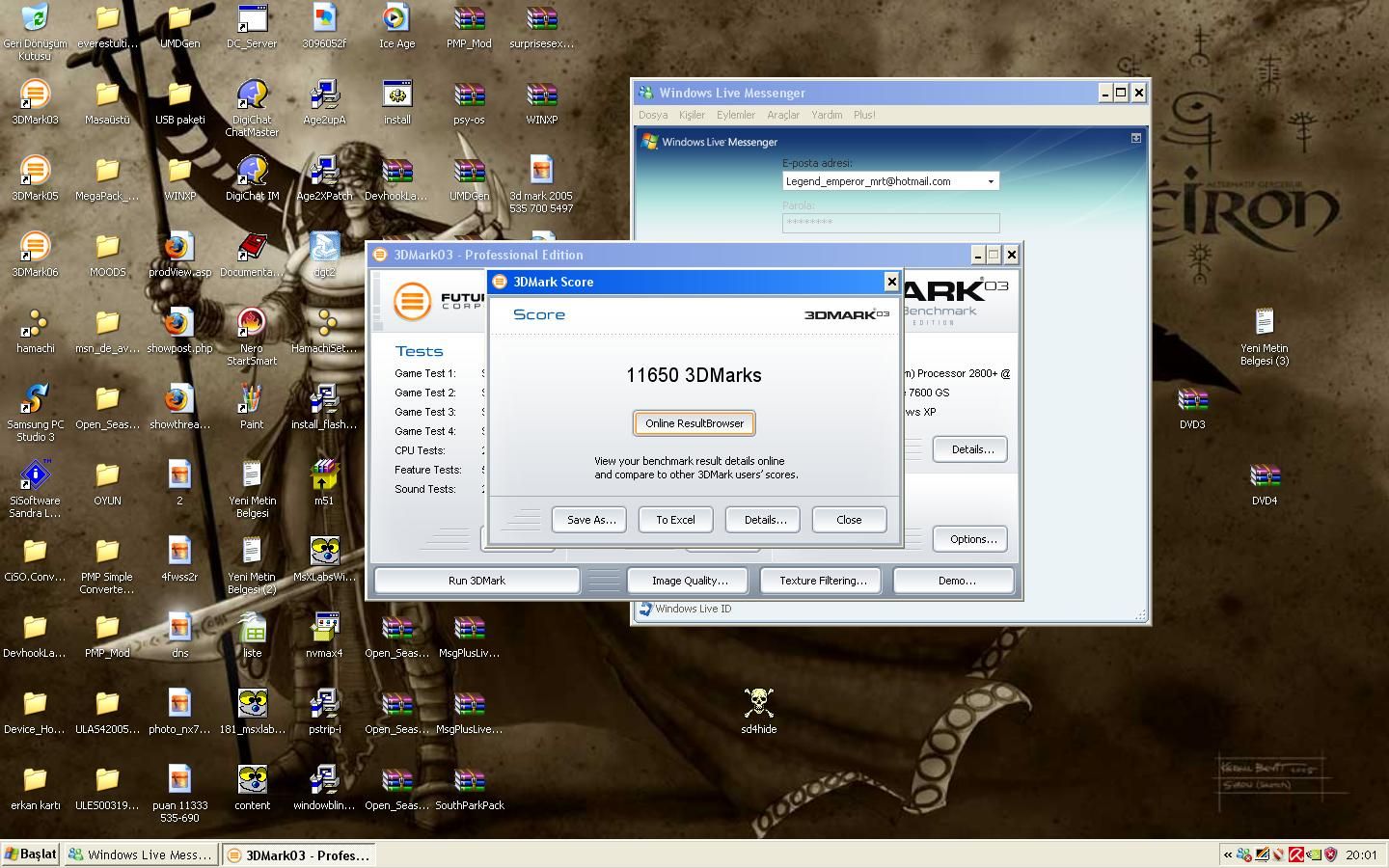Click the Başlat start button
The width and height of the screenshot is (1389, 868).
click(x=31, y=854)
